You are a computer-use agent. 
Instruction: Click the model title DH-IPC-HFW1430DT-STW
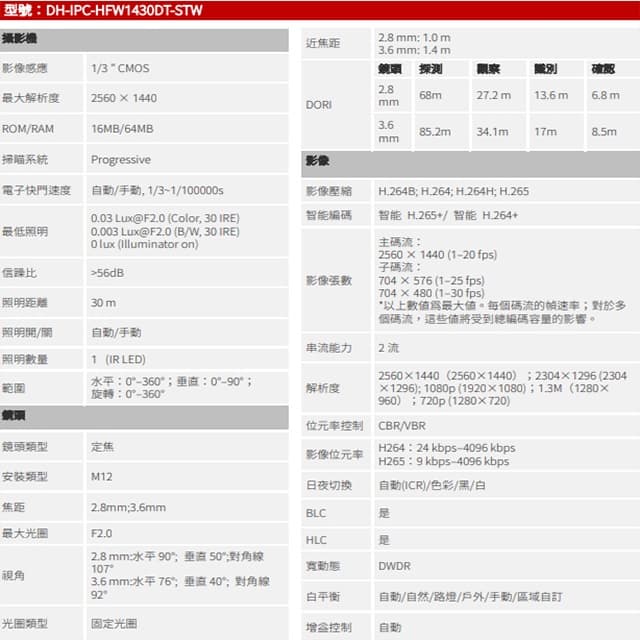124,10
